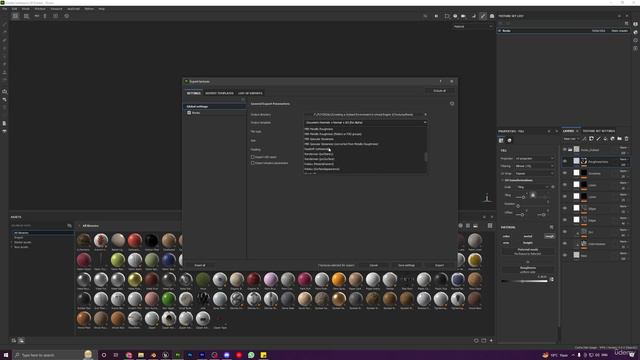Click Cancel in the Export dialog
This screenshot has width=640, height=360.
pos(374,265)
